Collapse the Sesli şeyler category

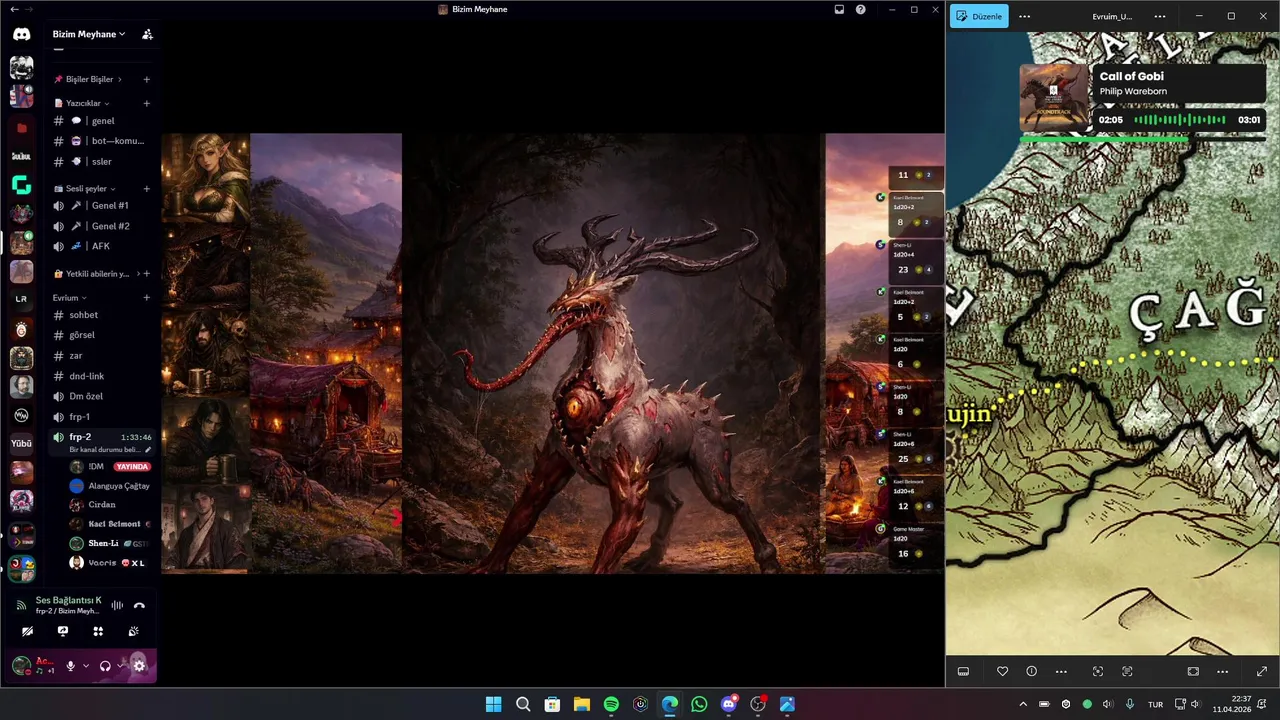(x=85, y=188)
